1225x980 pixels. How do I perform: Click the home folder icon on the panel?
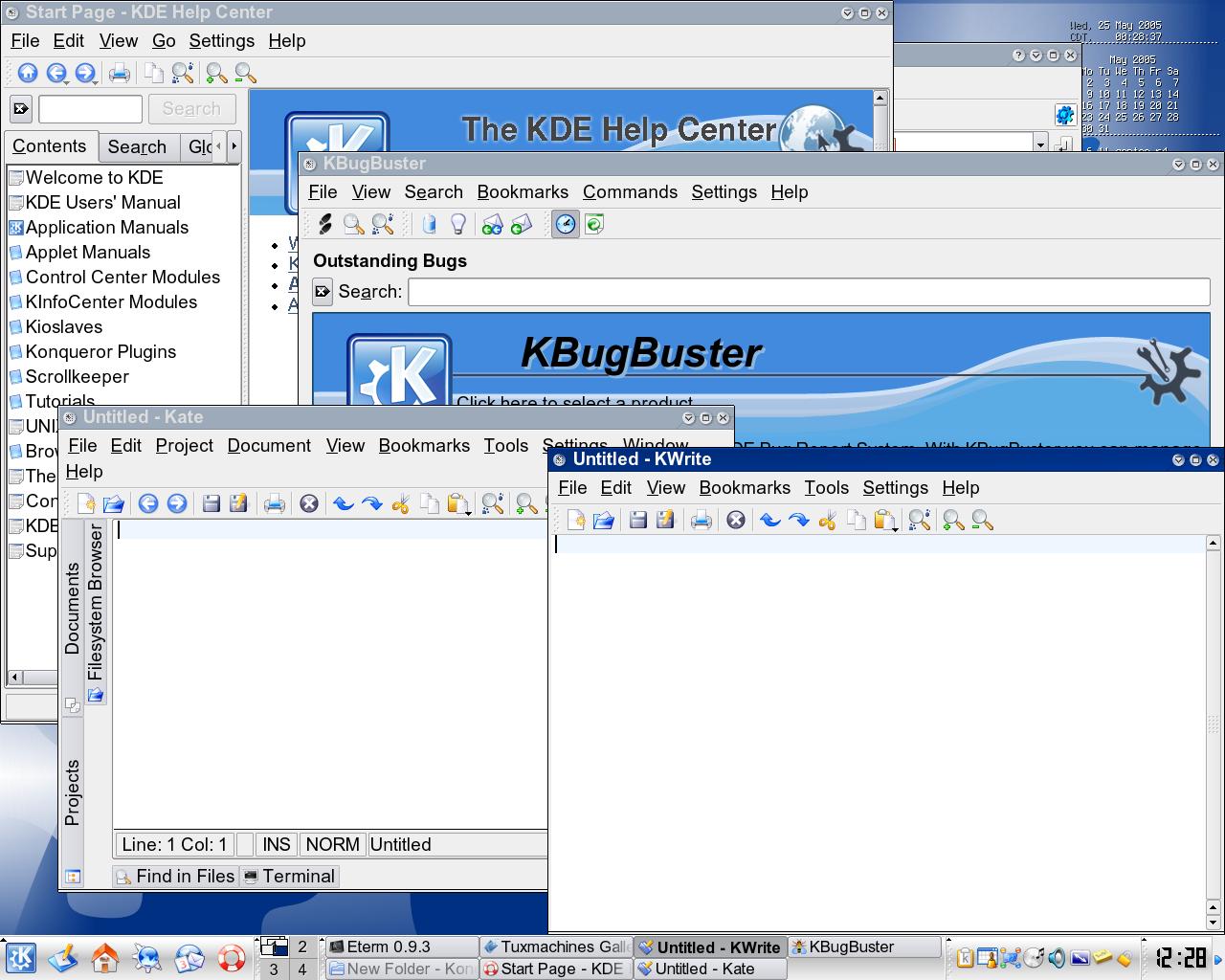105,957
